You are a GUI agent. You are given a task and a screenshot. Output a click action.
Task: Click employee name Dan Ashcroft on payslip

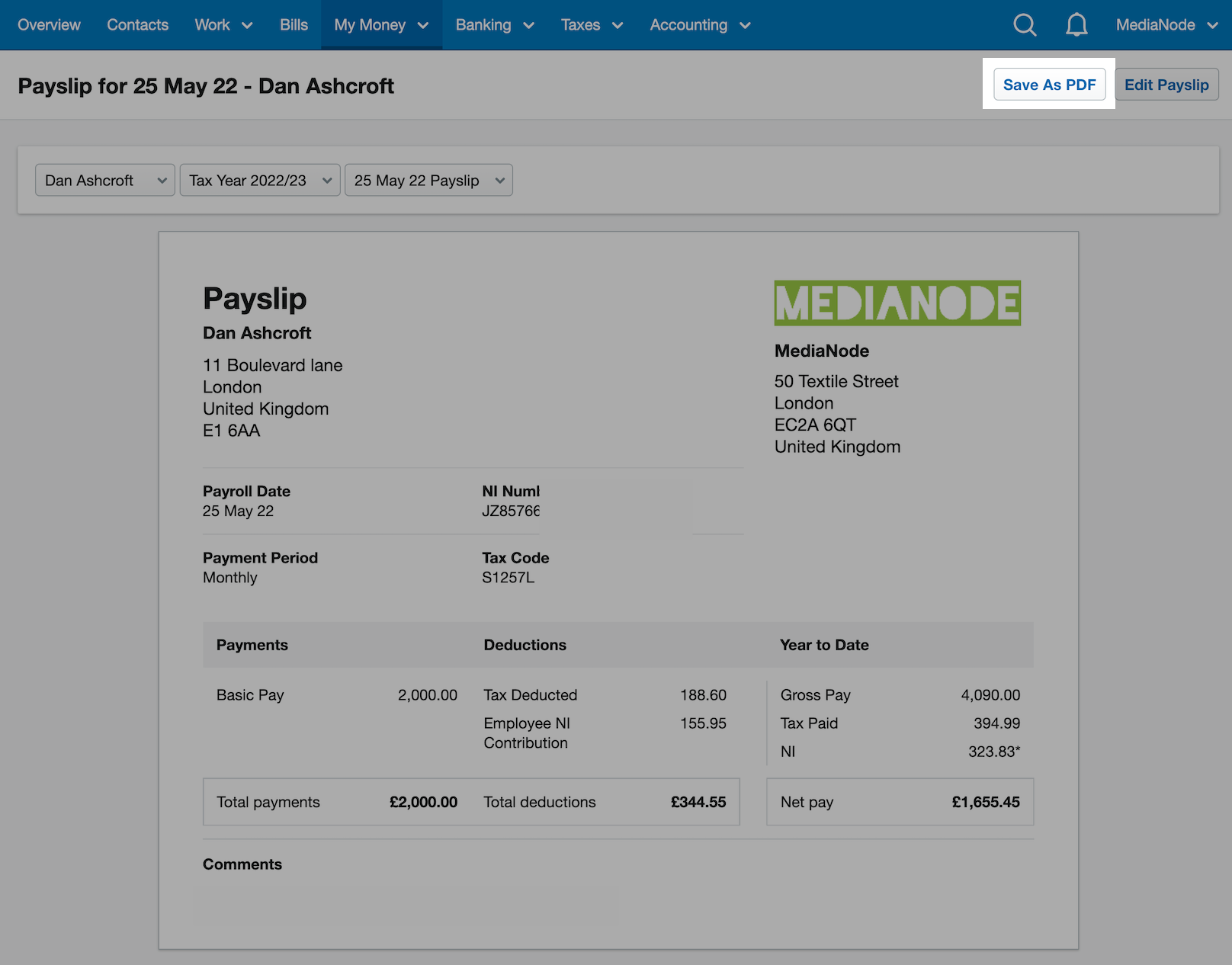[257, 333]
